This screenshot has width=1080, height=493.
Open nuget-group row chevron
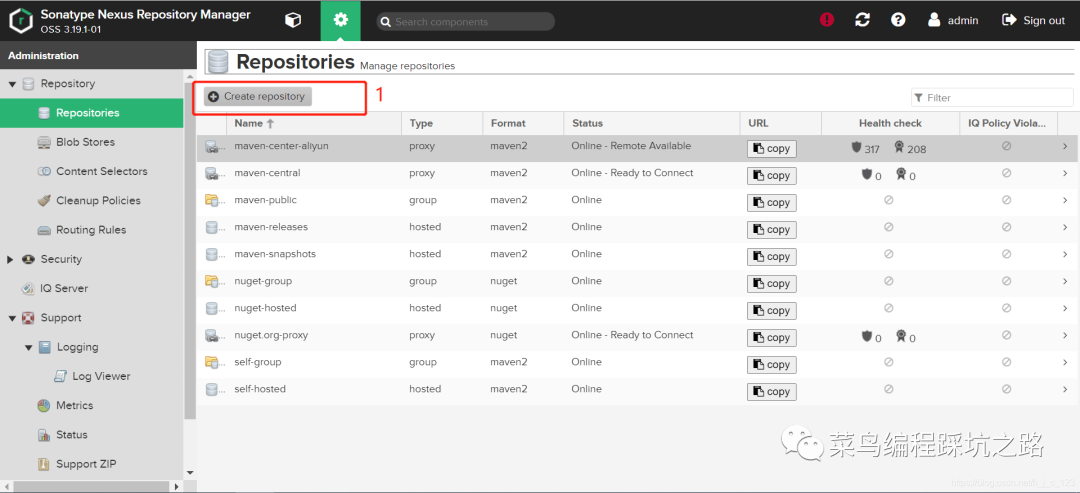point(1065,281)
